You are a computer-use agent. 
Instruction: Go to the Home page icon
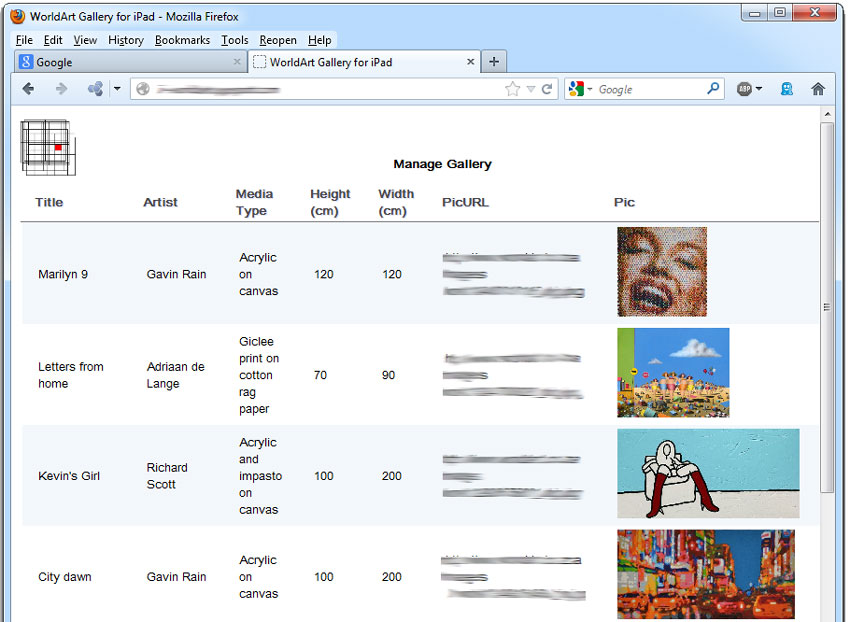click(818, 89)
